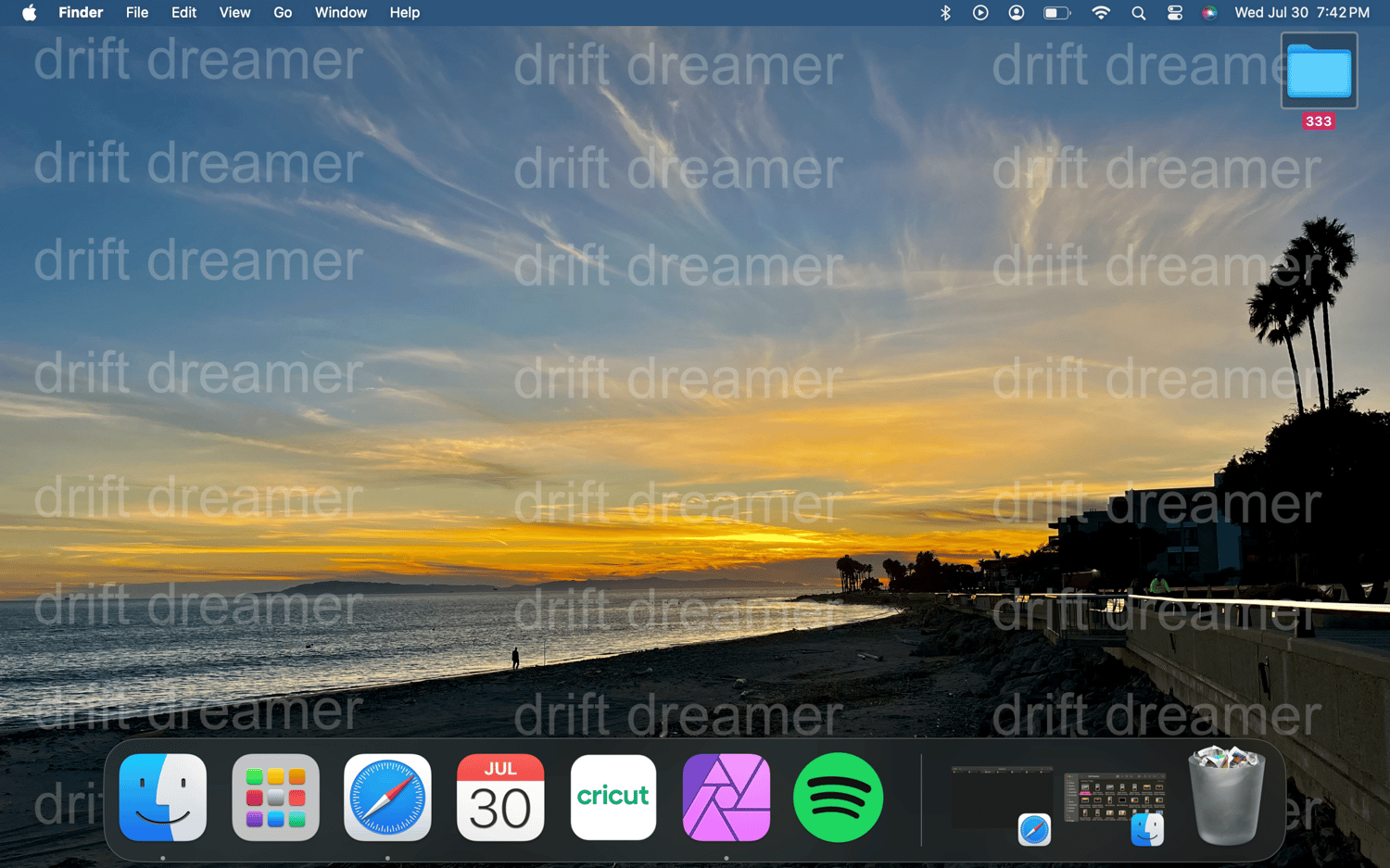Show battery status from menu bar

tap(1056, 13)
